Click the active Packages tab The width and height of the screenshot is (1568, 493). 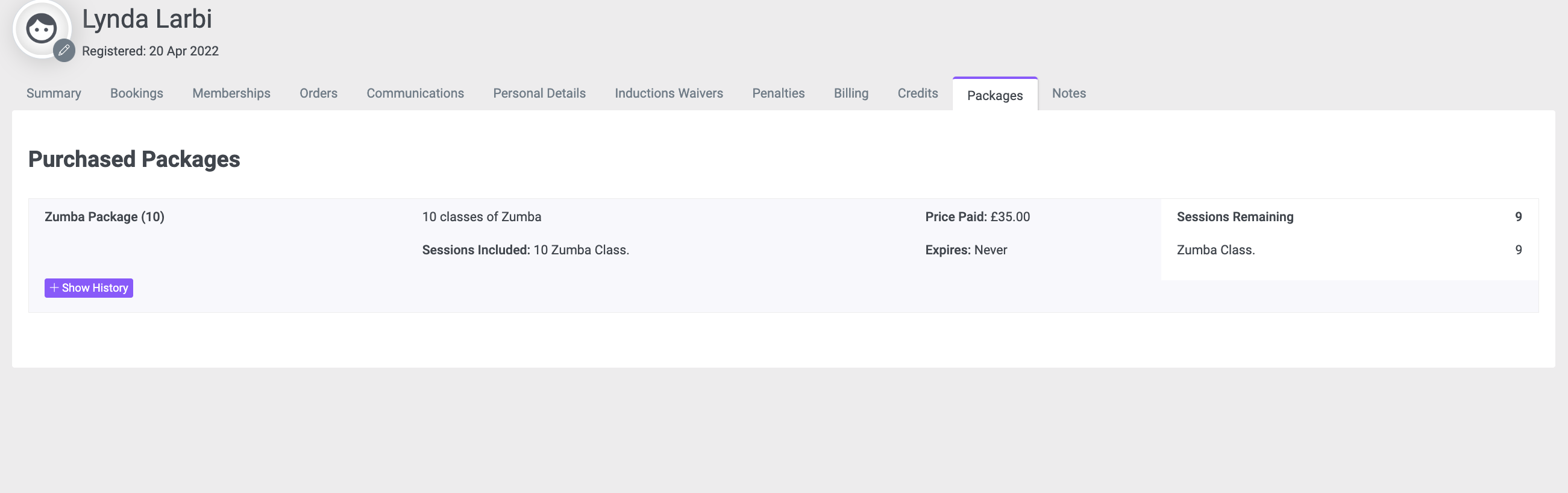(994, 95)
